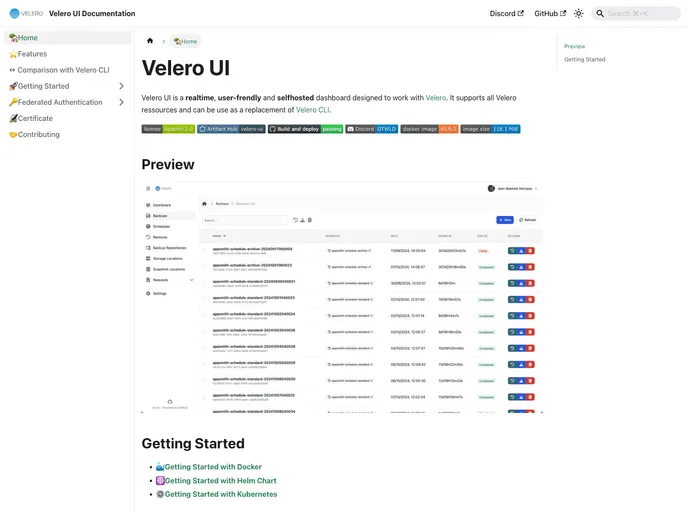Click the Velero logo in header
This screenshot has height=512, width=688.
26,14
